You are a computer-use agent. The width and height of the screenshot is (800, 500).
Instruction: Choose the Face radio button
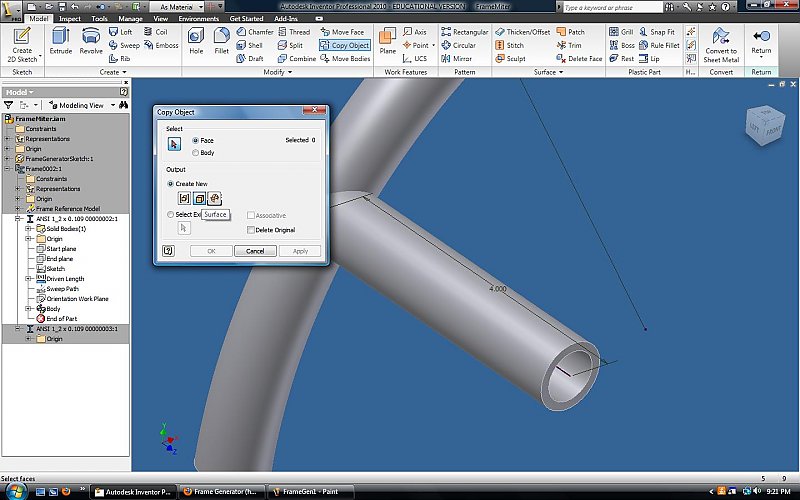[x=196, y=141]
